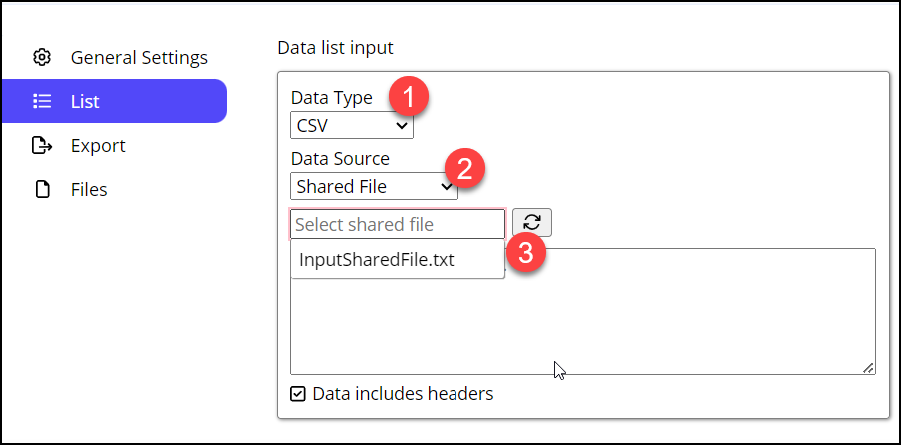The height and width of the screenshot is (445, 901).
Task: Click the Select shared file input field
Action: pyautogui.click(x=398, y=224)
